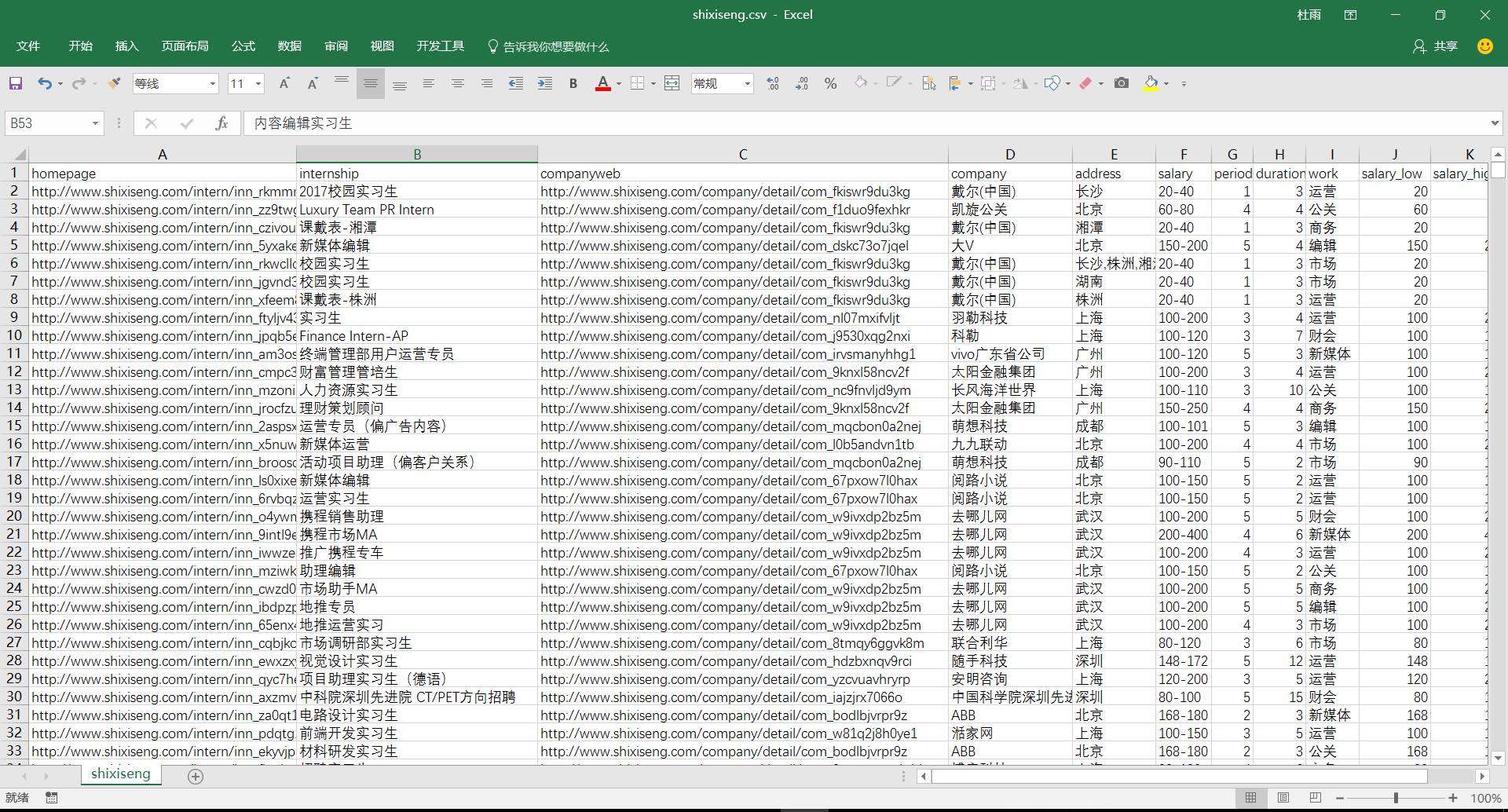Click cell containing Luxury Team PR Intern
Screen dimensions: 1508x812
click(x=417, y=210)
